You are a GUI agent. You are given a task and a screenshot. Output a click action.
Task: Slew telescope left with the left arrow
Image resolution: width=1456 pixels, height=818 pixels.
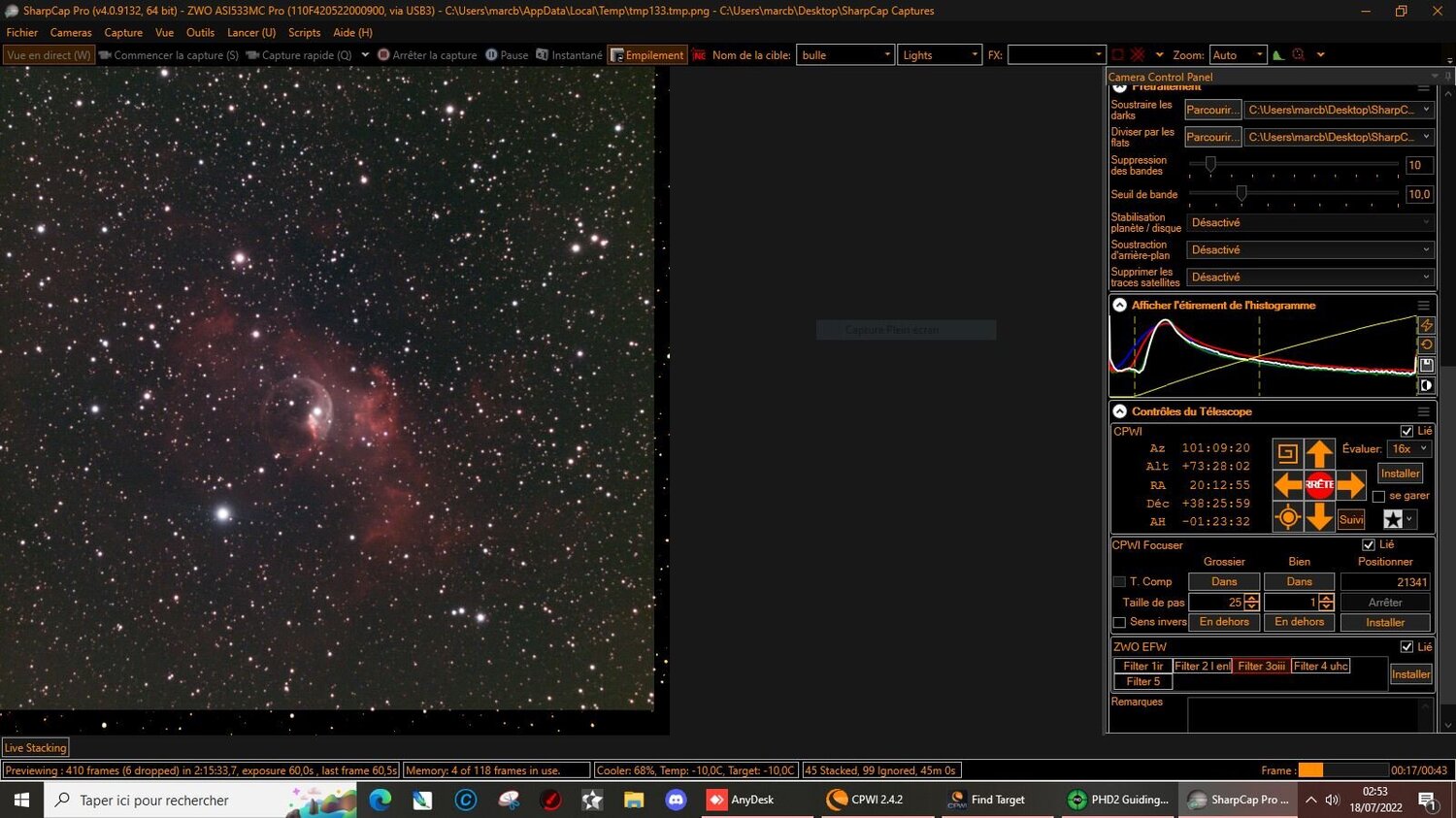1288,484
